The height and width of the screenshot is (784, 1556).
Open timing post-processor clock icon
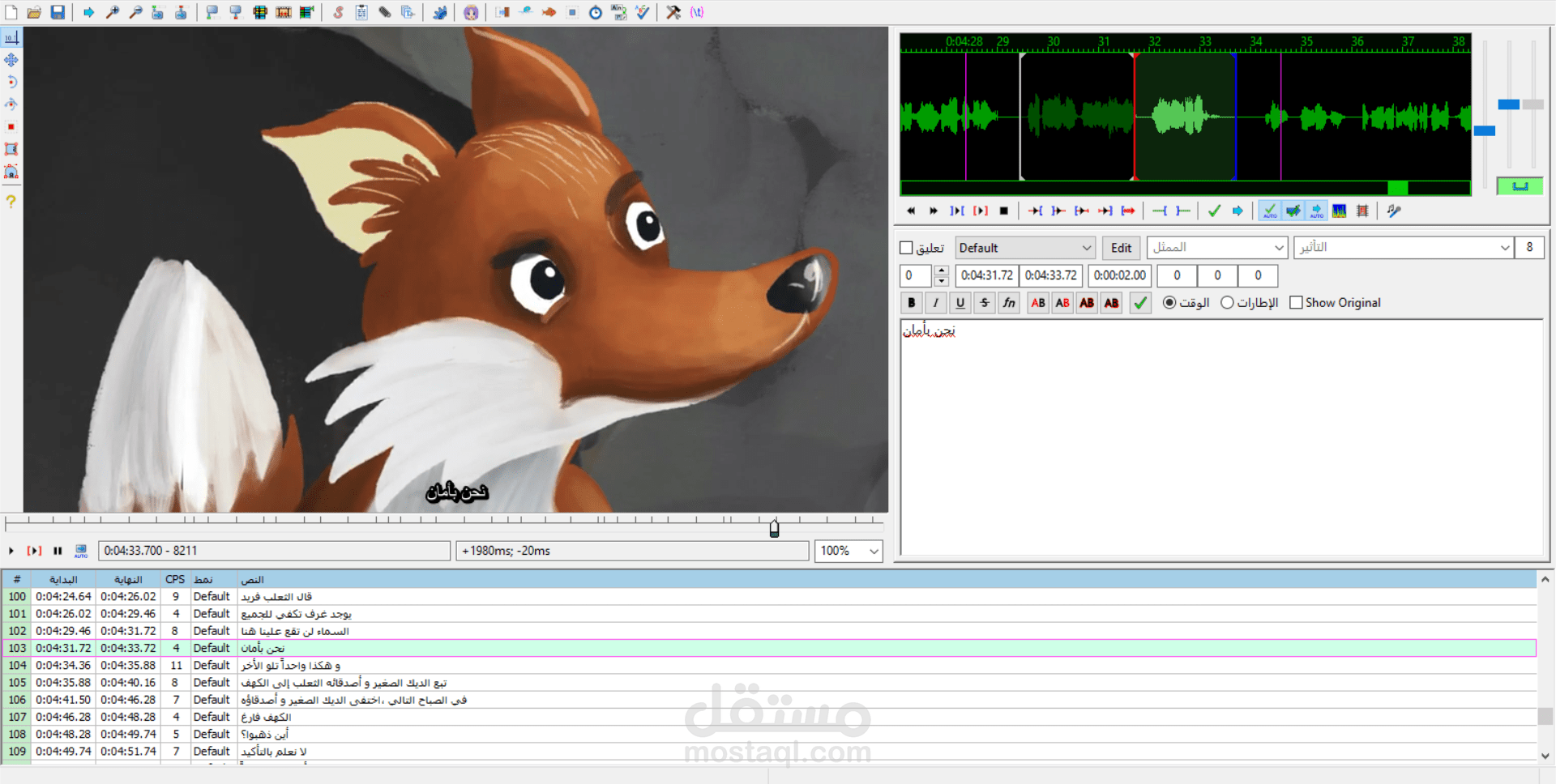tap(596, 12)
